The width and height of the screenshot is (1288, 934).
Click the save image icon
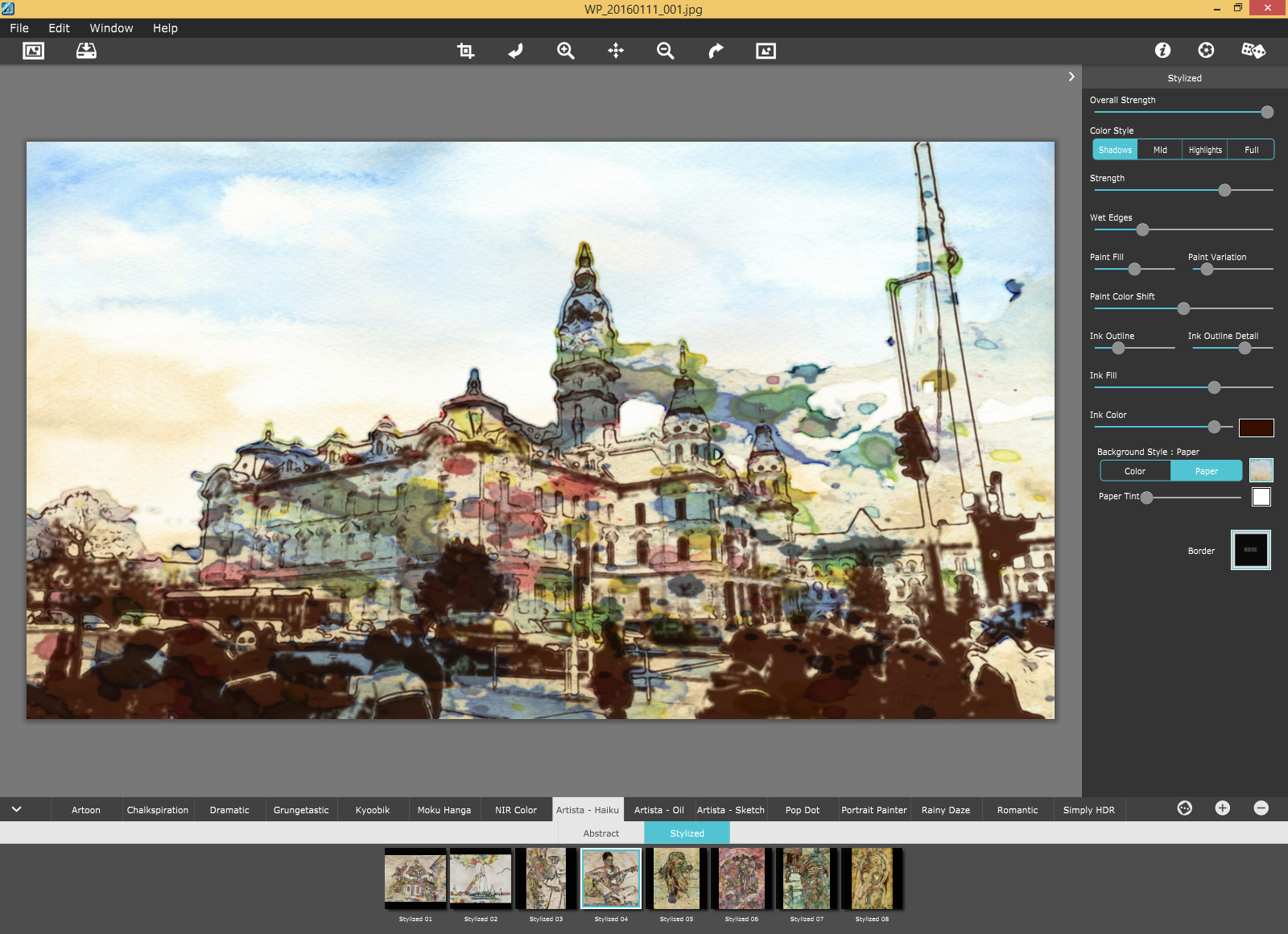pyautogui.click(x=86, y=51)
